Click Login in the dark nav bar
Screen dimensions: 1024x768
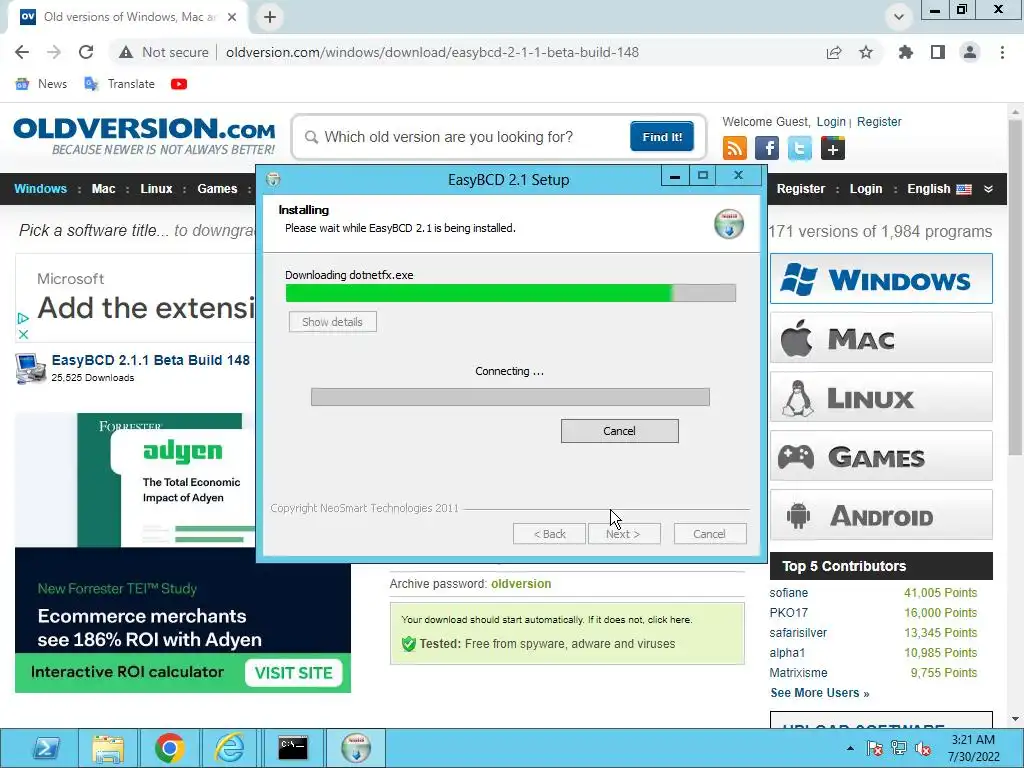click(866, 189)
